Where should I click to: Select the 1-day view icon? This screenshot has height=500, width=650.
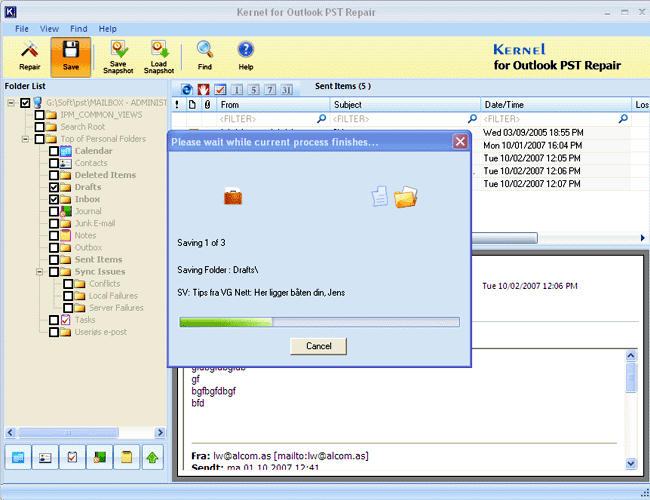point(237,89)
